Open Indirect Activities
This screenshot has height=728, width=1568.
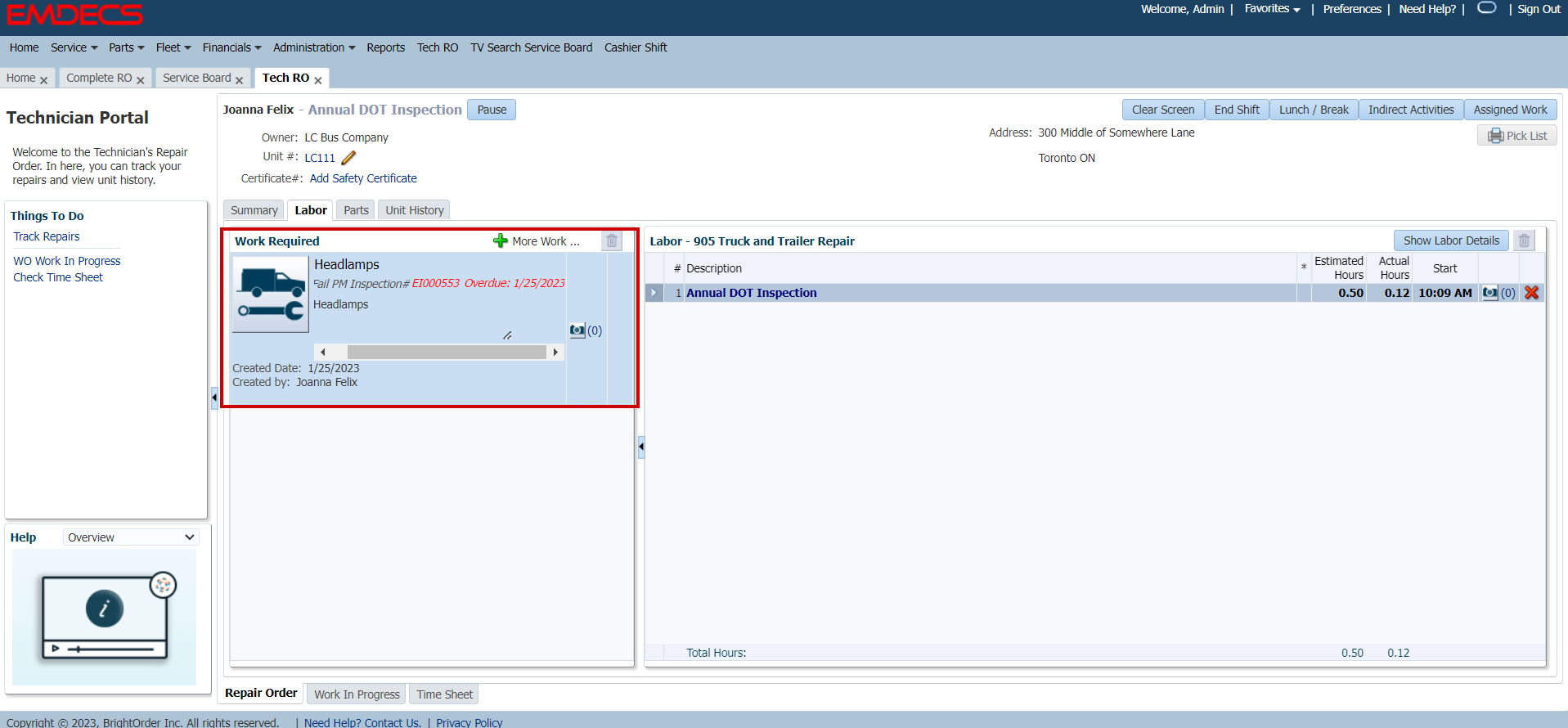pos(1411,110)
